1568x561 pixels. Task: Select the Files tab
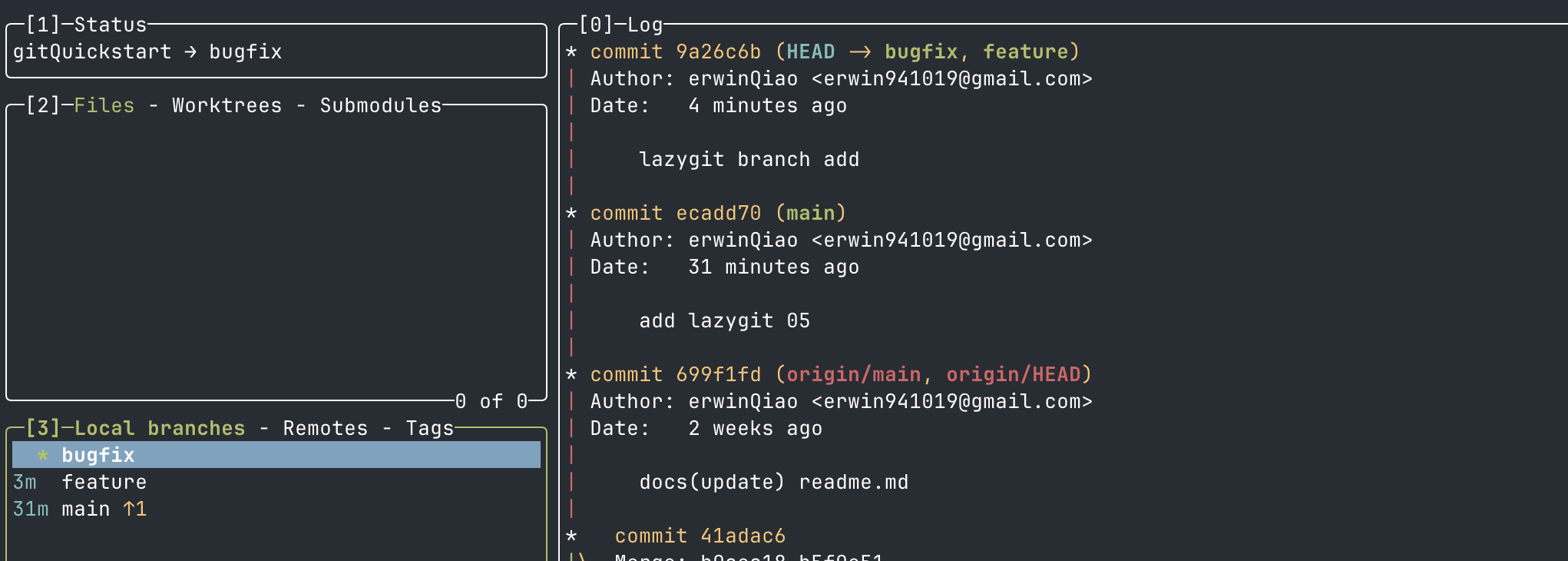click(104, 106)
